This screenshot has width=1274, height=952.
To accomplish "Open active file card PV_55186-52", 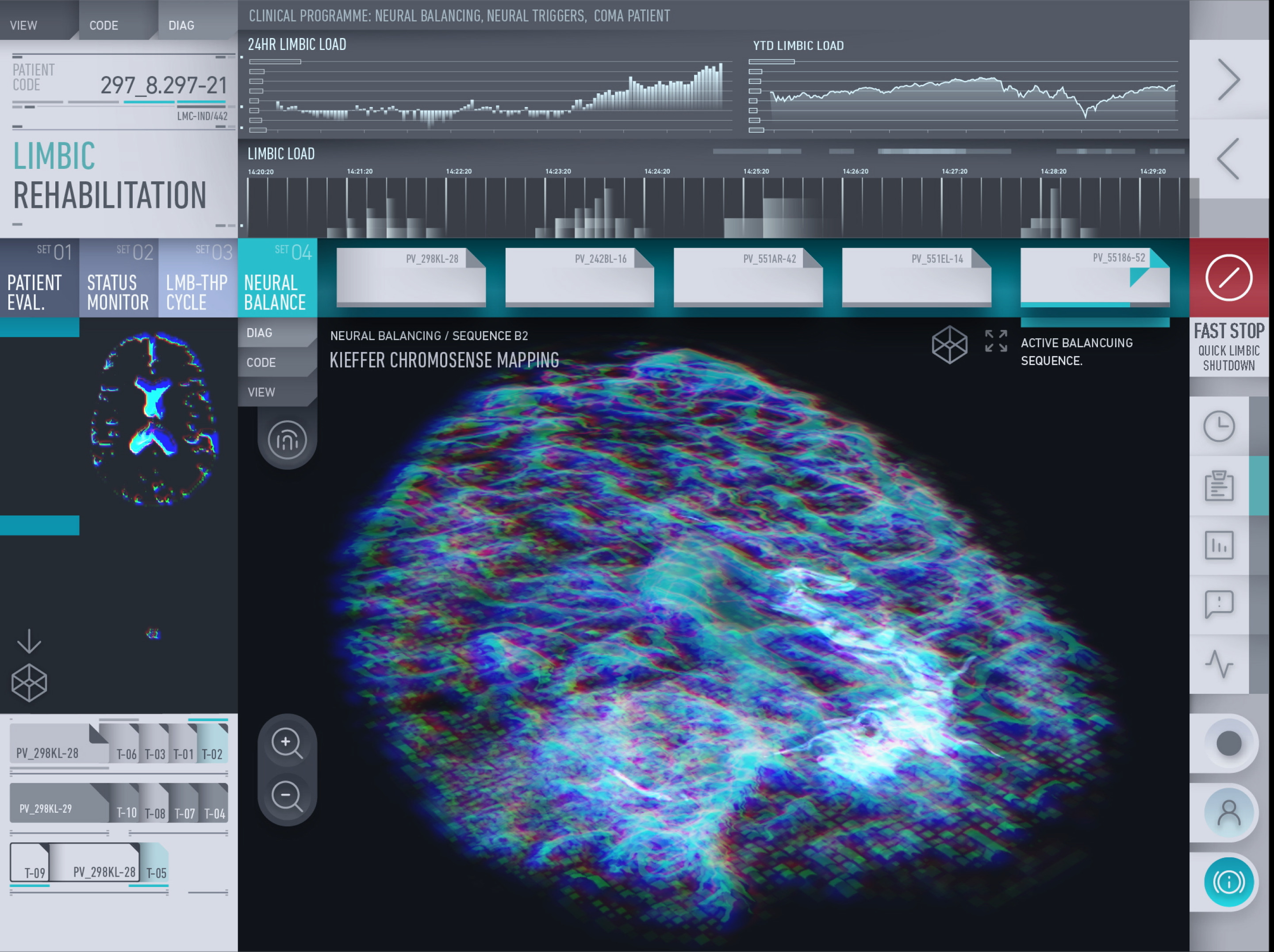I will pyautogui.click(x=1095, y=277).
